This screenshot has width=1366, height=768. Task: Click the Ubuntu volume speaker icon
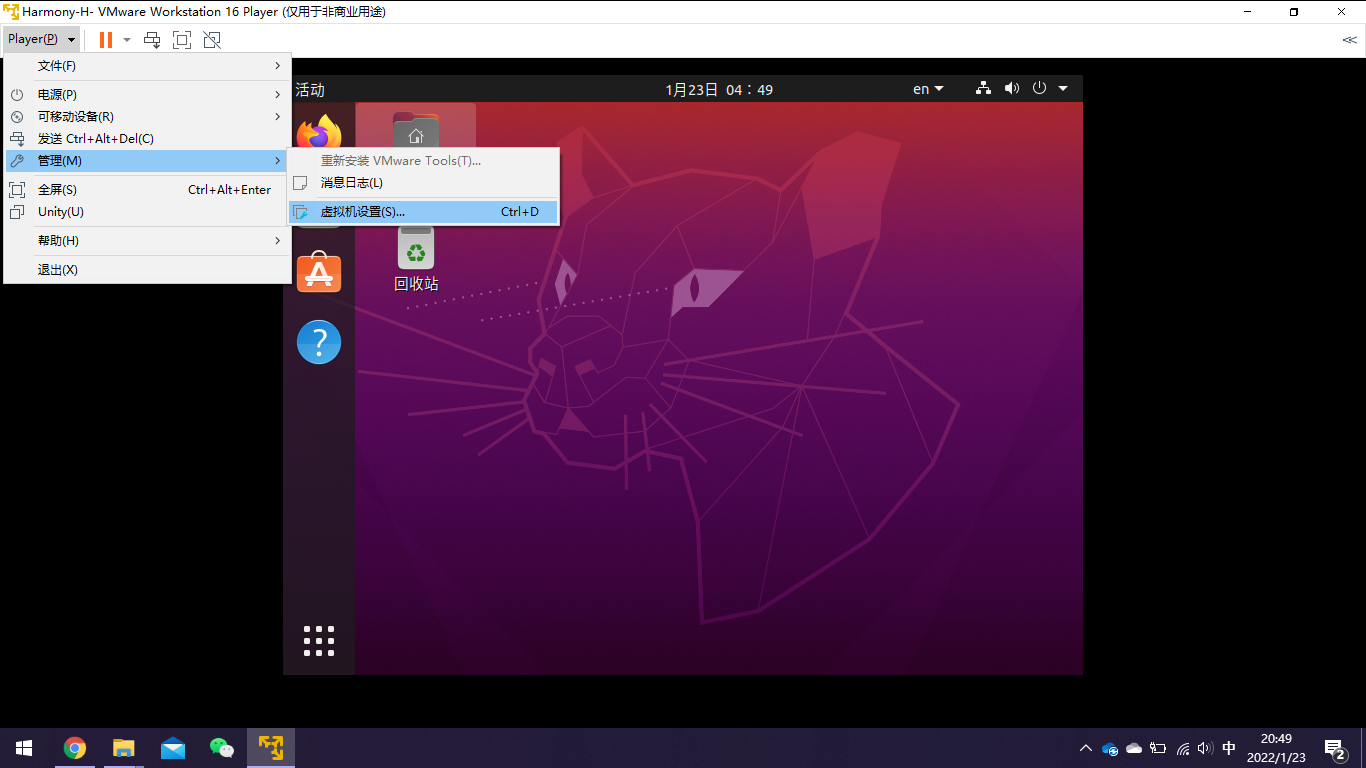pyautogui.click(x=1011, y=89)
